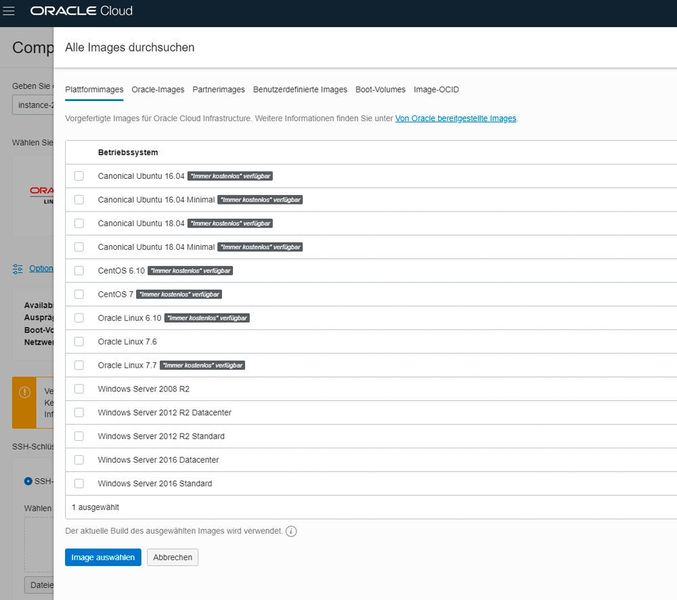The height and width of the screenshot is (600, 677).
Task: Click the Windows Server 2008 R2 label
Action: [144, 389]
